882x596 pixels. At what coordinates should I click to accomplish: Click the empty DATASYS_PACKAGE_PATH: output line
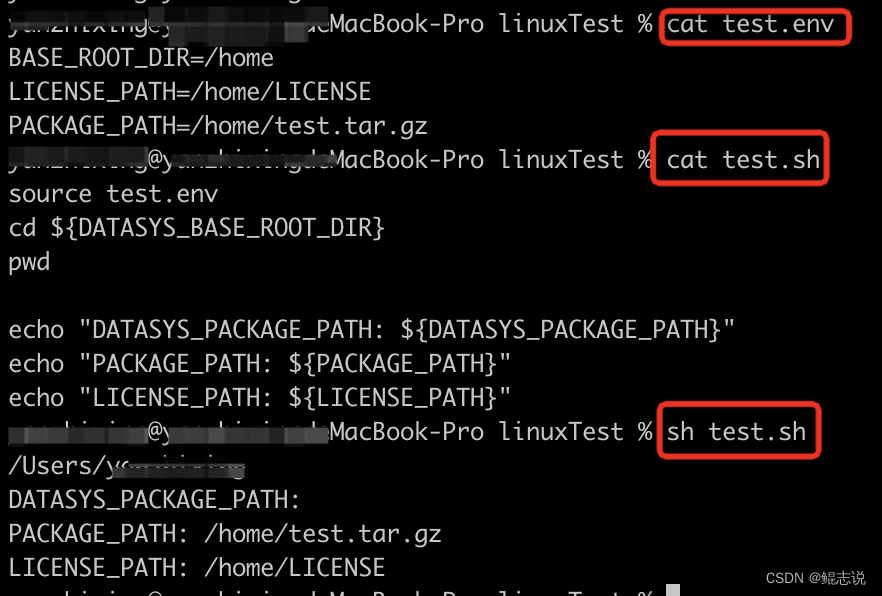(x=155, y=500)
